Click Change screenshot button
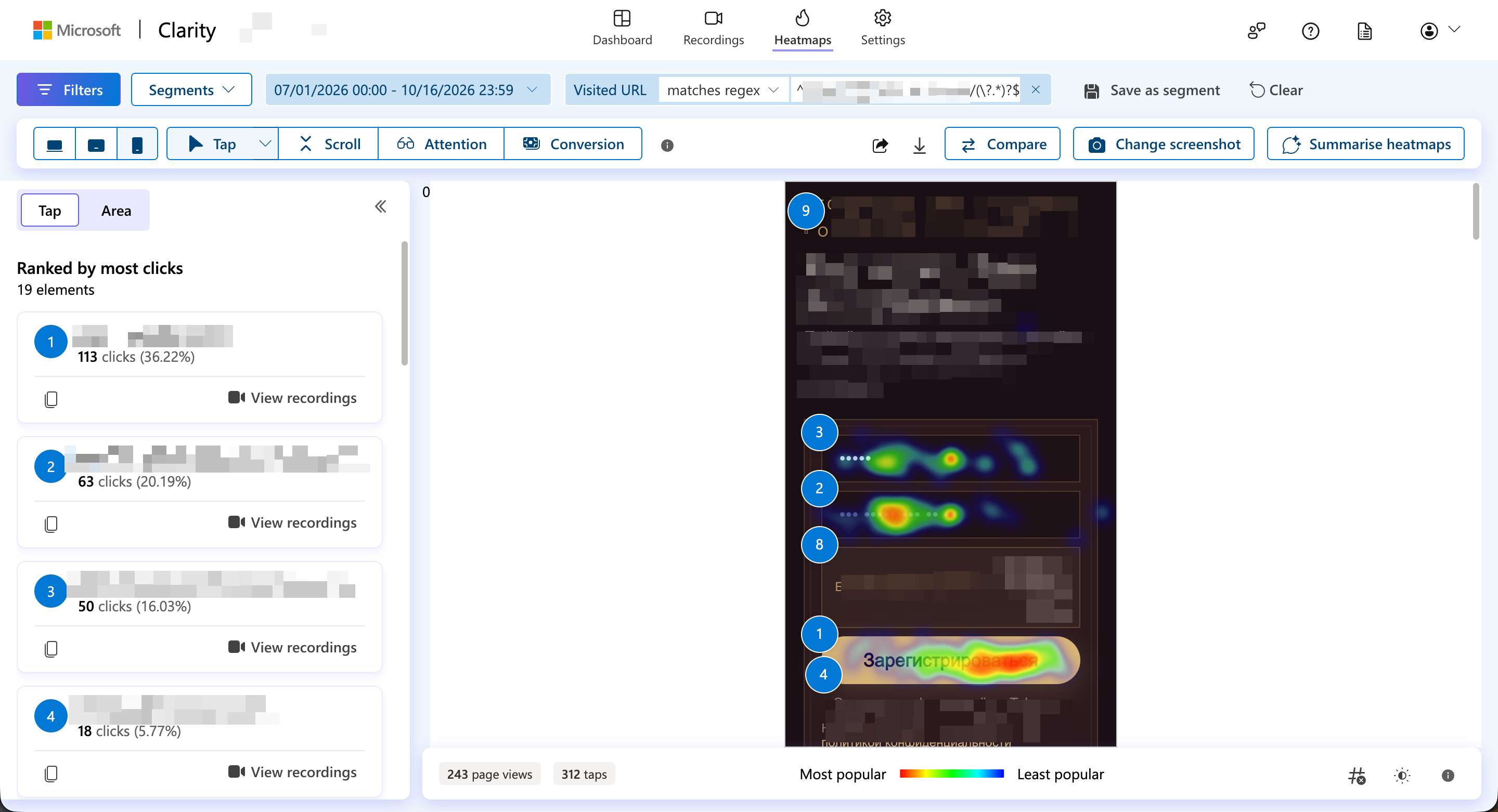1498x812 pixels. 1163,144
